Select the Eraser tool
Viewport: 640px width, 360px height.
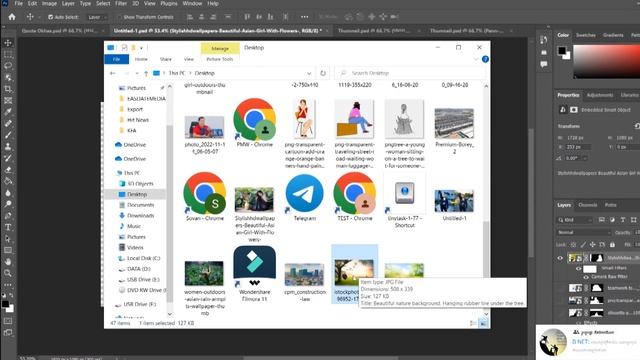click(8, 169)
